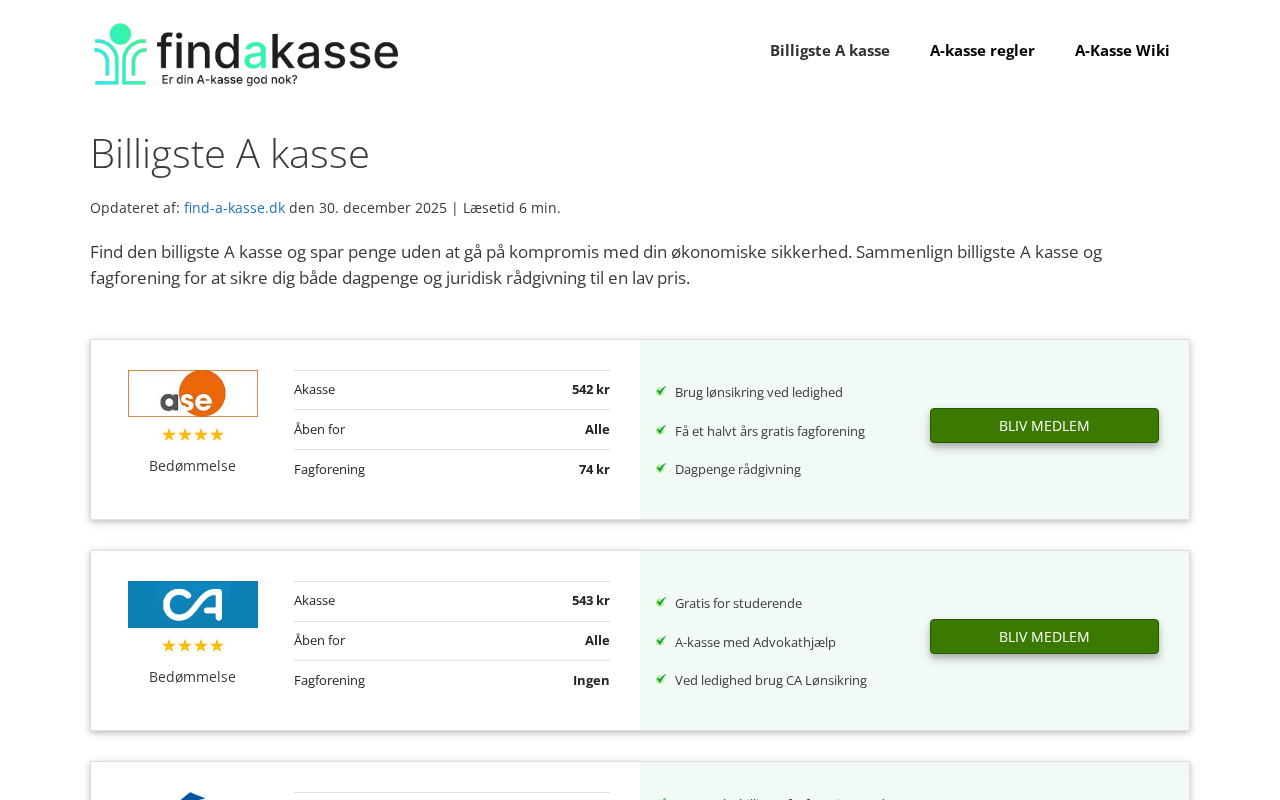Click checkmark beside 'Få et halvt års gratis fagforening'
Image resolution: width=1280 pixels, height=800 pixels.
pyautogui.click(x=661, y=430)
